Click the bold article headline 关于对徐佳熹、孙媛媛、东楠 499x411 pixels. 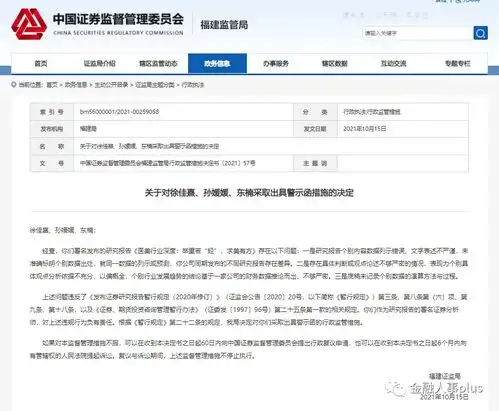pyautogui.click(x=249, y=193)
